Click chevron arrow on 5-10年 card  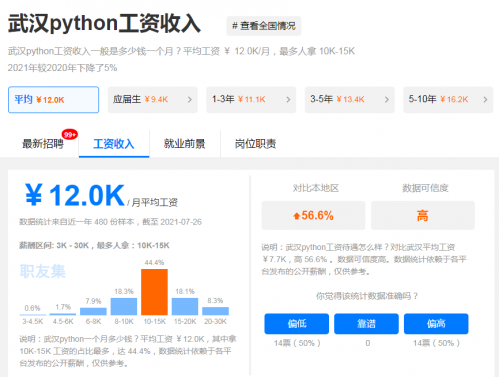[x=485, y=100]
